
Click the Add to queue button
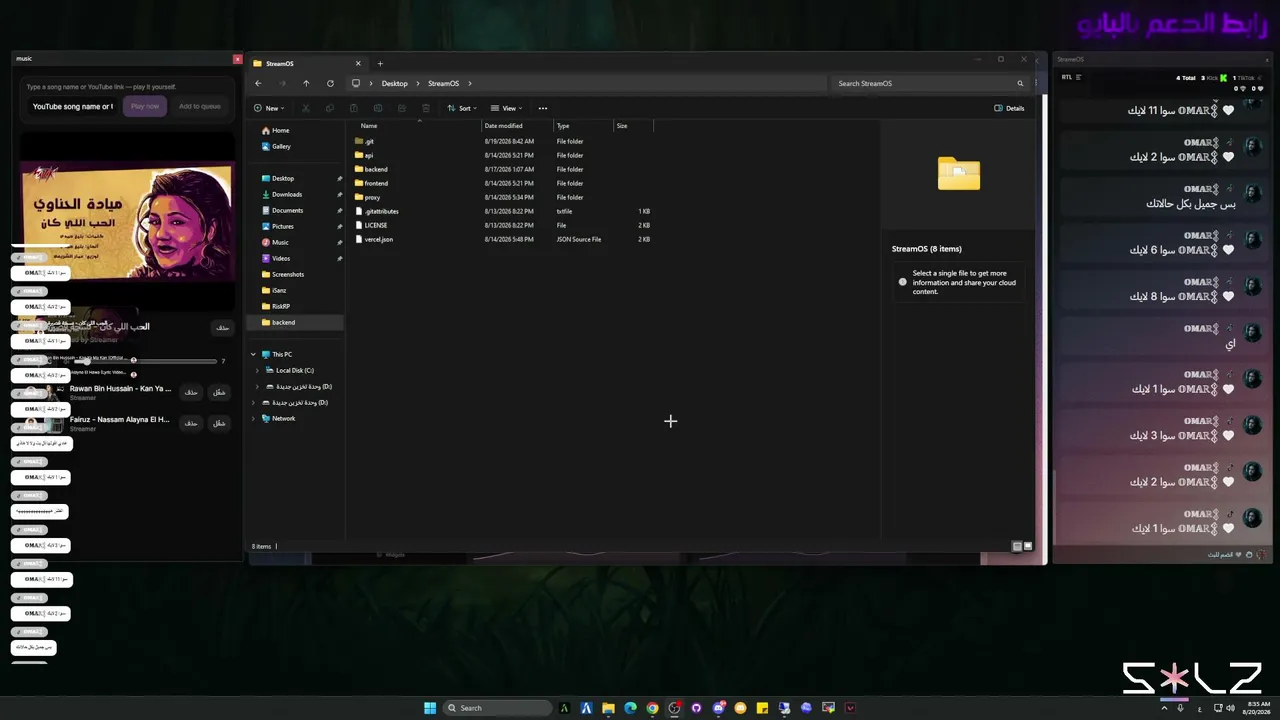coord(200,106)
